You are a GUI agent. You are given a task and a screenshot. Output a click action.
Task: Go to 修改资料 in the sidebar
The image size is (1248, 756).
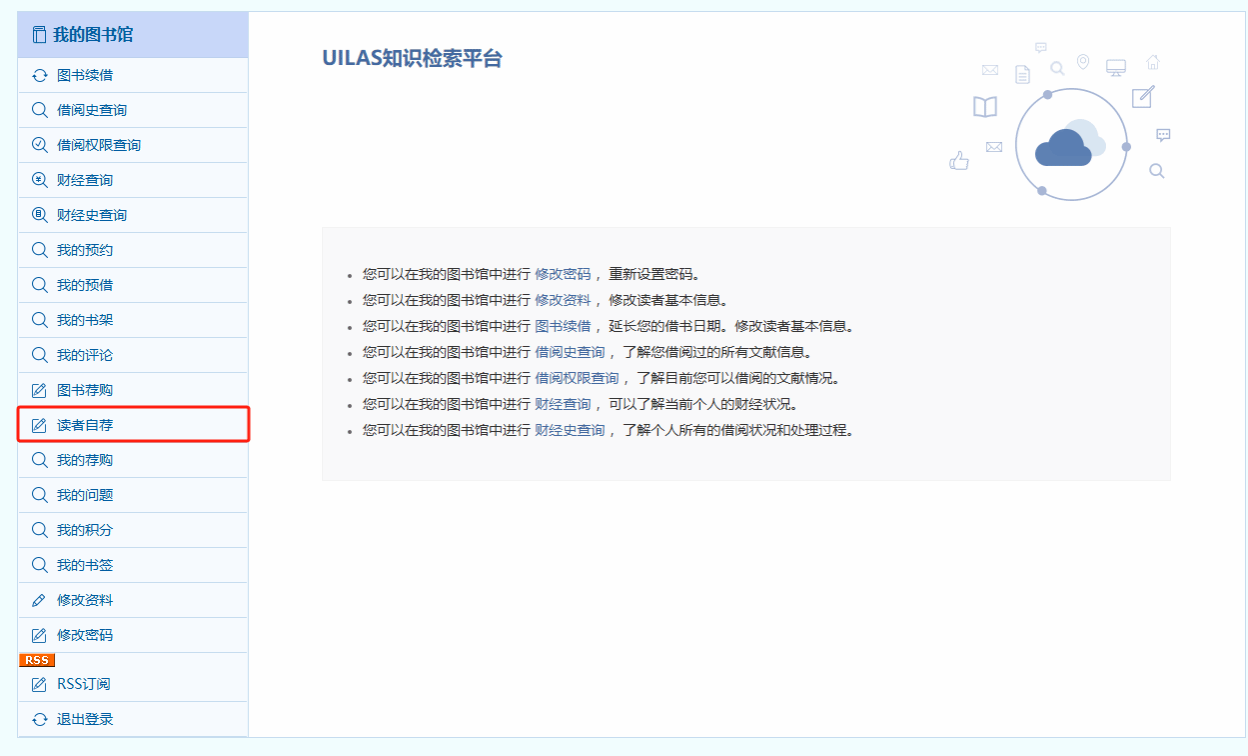(x=133, y=600)
